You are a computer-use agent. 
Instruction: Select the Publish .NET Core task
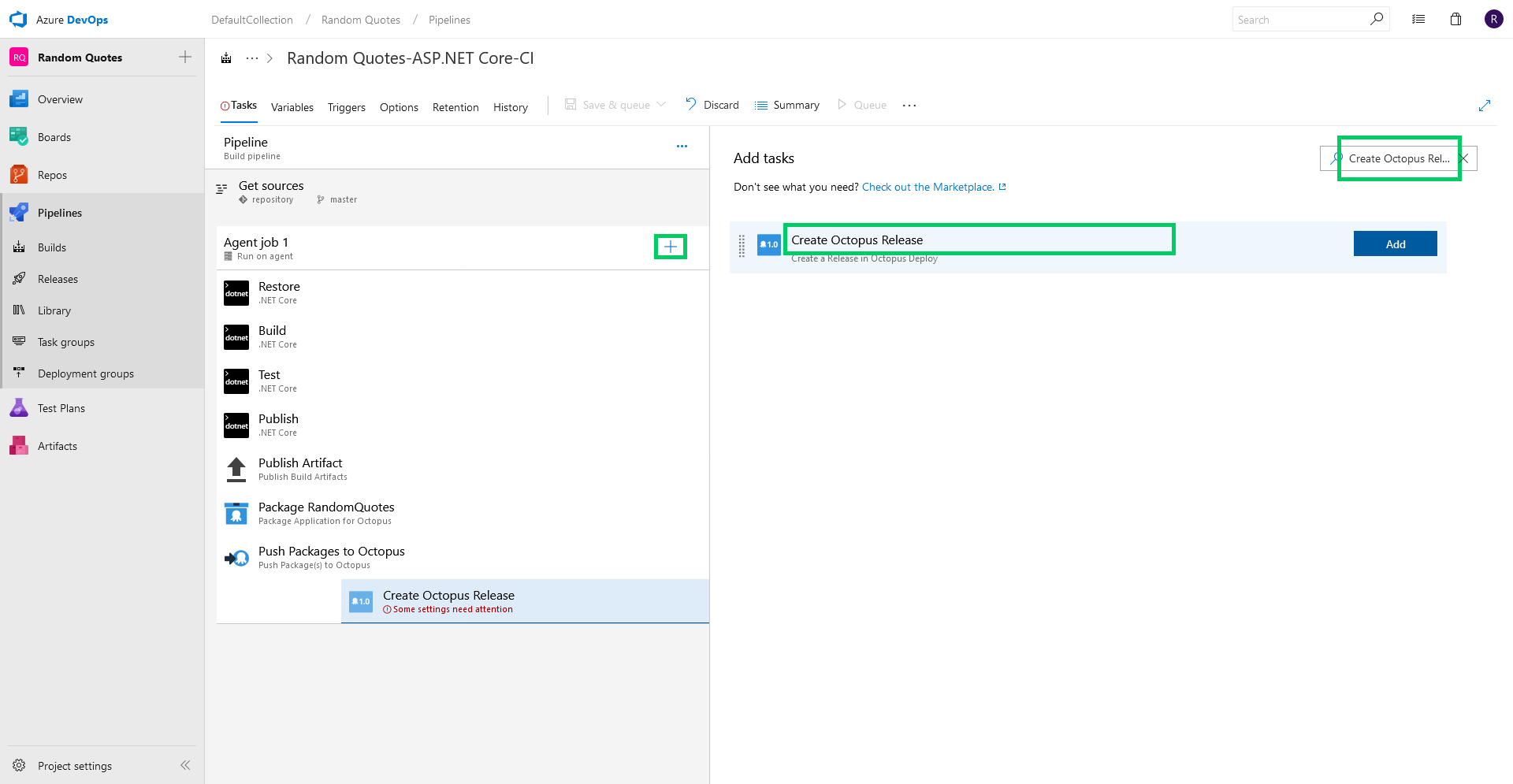pyautogui.click(x=463, y=425)
